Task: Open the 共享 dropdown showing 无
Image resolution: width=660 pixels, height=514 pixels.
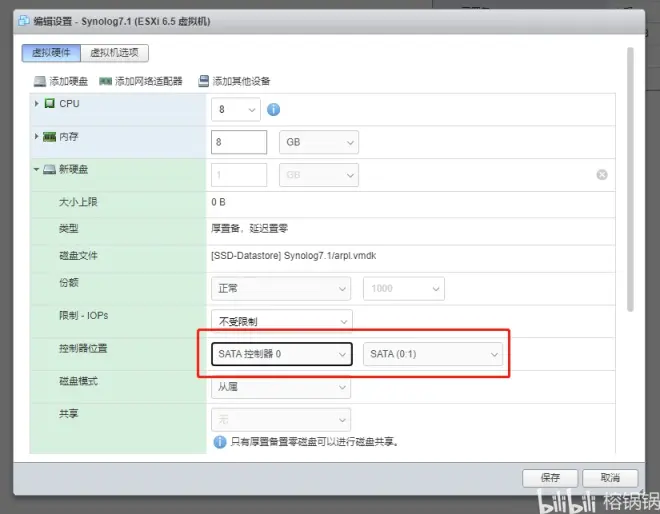Action: point(281,420)
